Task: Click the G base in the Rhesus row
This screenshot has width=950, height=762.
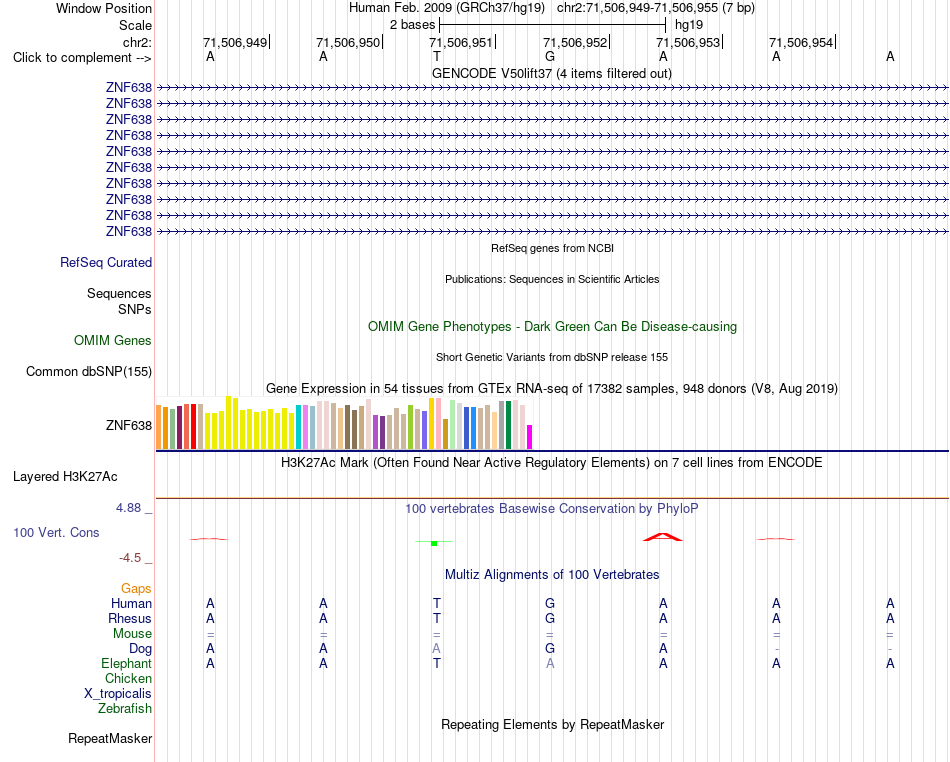Action: (x=550, y=618)
